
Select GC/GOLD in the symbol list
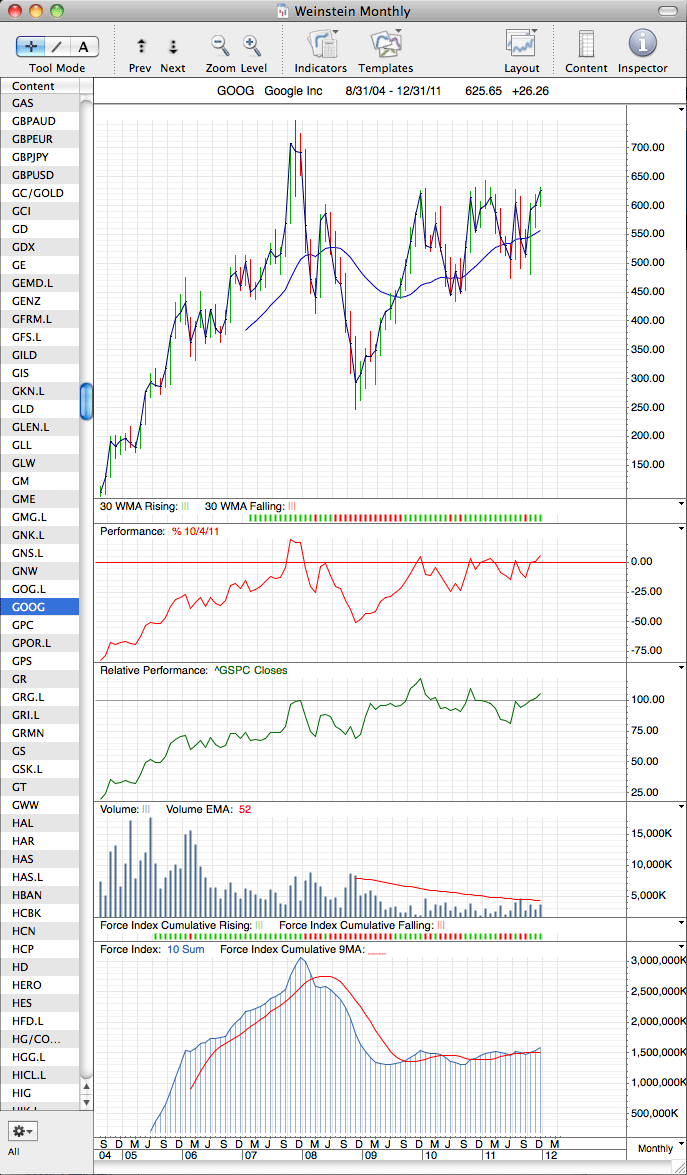(39, 193)
